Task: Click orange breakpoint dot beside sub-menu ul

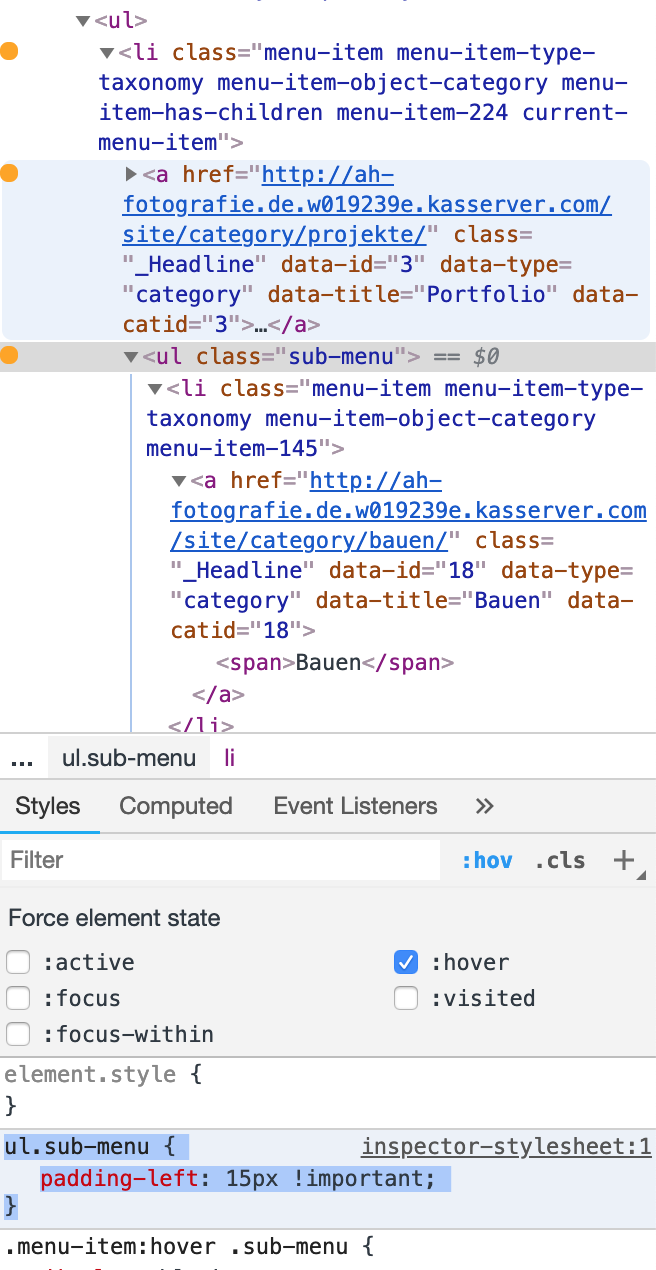Action: click(10, 356)
